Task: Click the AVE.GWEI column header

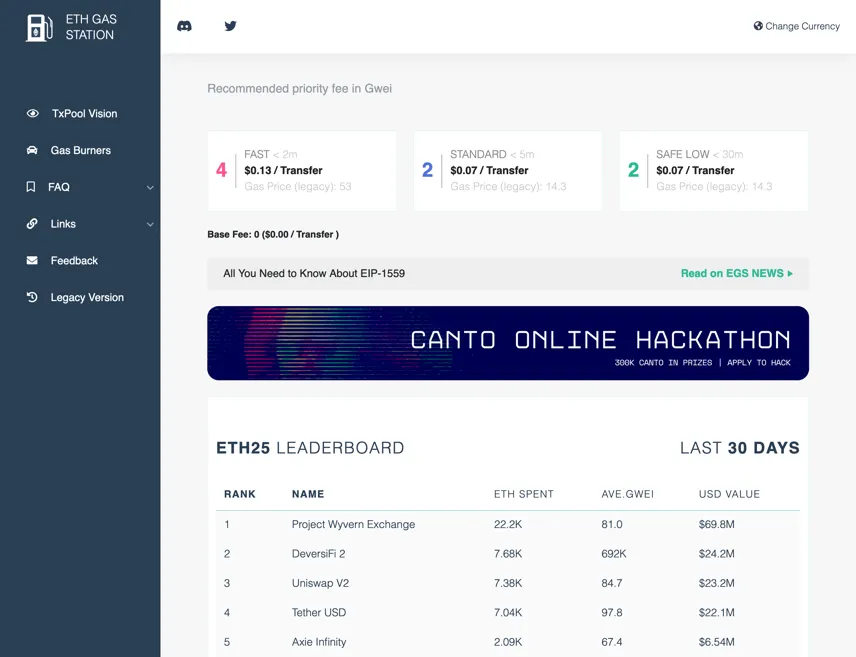Action: 627,494
